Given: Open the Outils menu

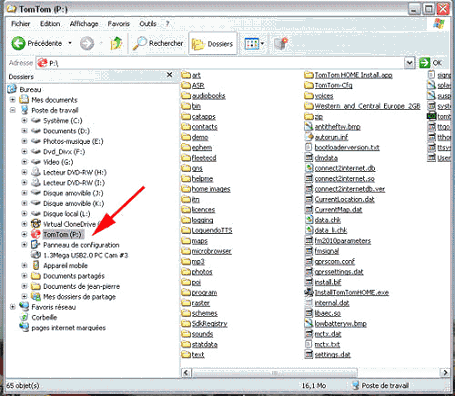Looking at the screenshot, I should (148, 24).
